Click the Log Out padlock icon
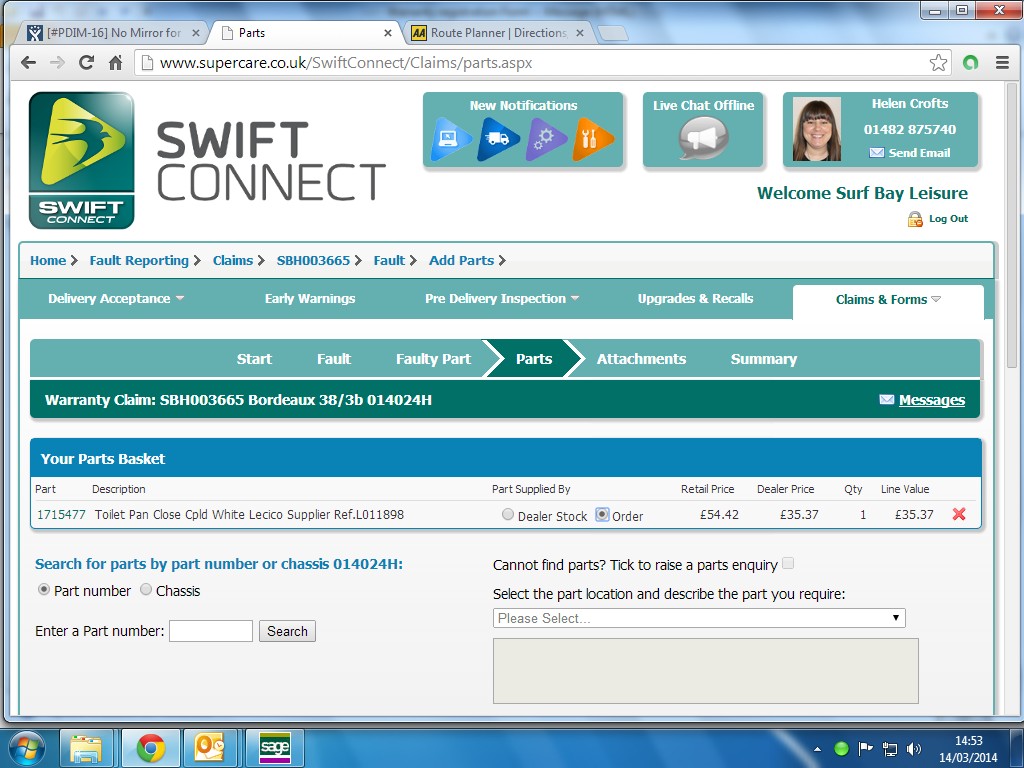 pyautogui.click(x=915, y=219)
